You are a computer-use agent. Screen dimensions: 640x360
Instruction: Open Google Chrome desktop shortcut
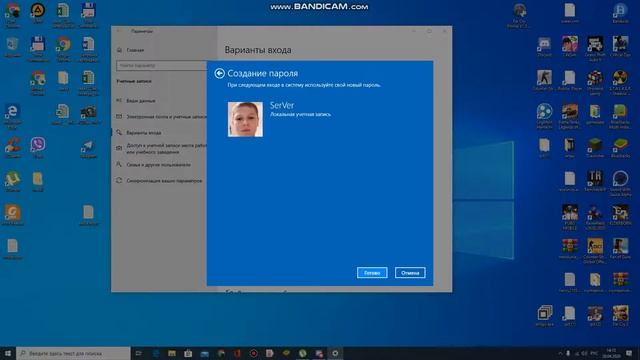pos(63,48)
